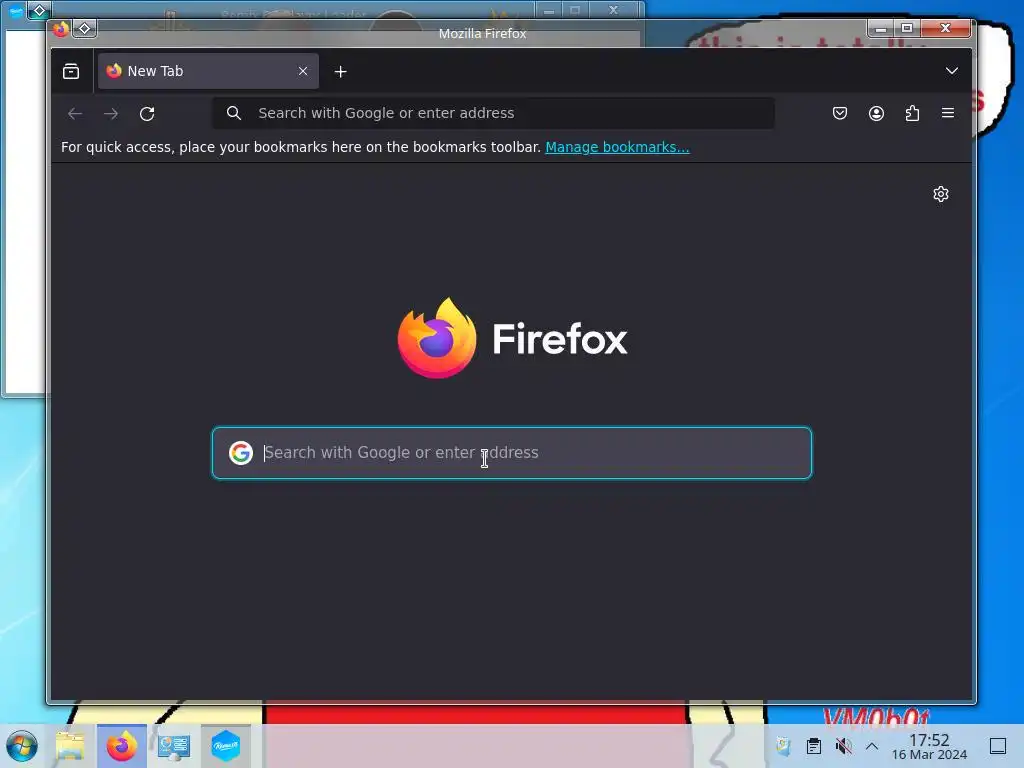Image resolution: width=1024 pixels, height=768 pixels.
Task: Open the blue hexagon taskbar app
Action: click(225, 746)
